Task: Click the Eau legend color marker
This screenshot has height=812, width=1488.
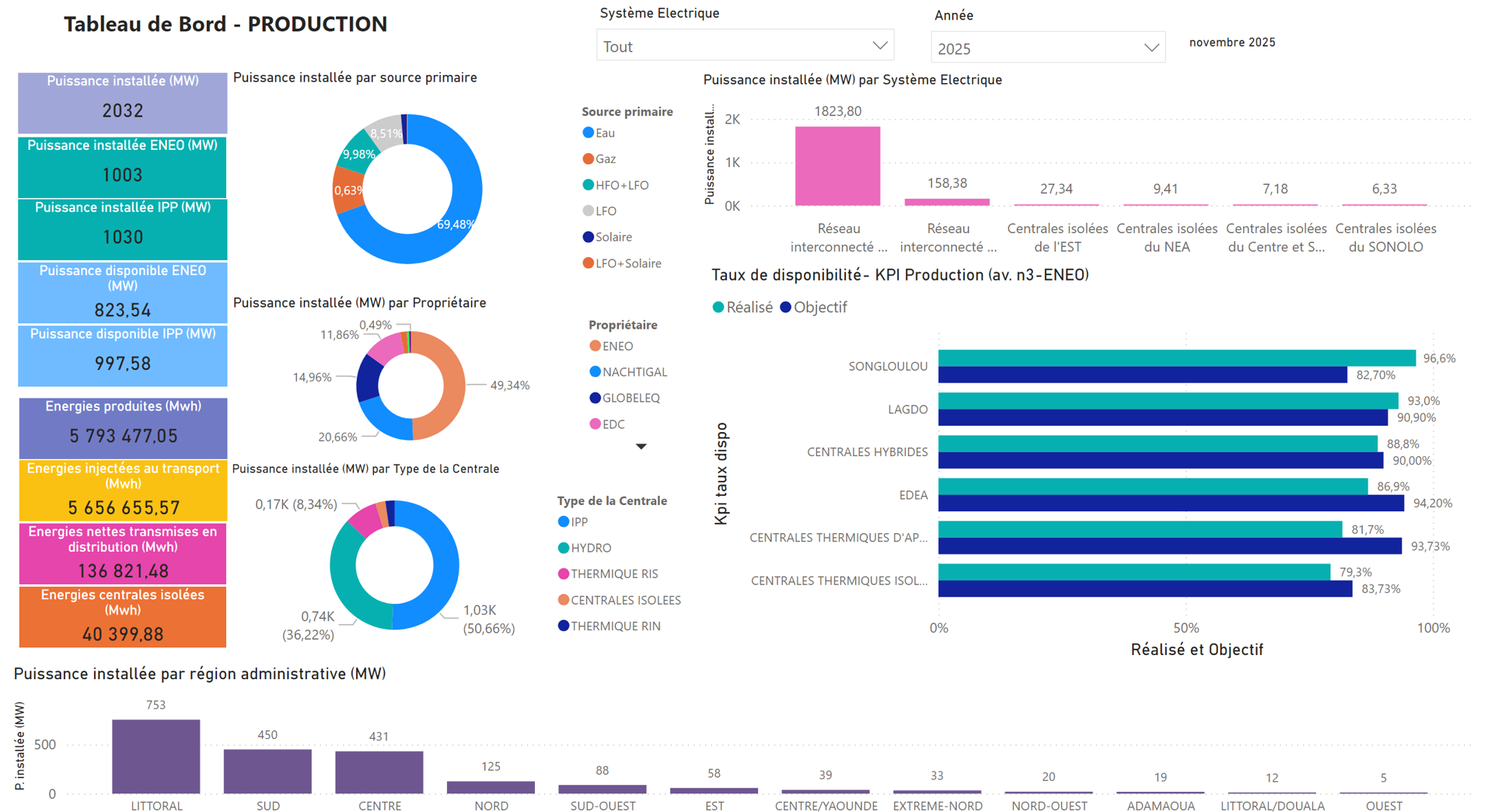Action: pyautogui.click(x=589, y=133)
